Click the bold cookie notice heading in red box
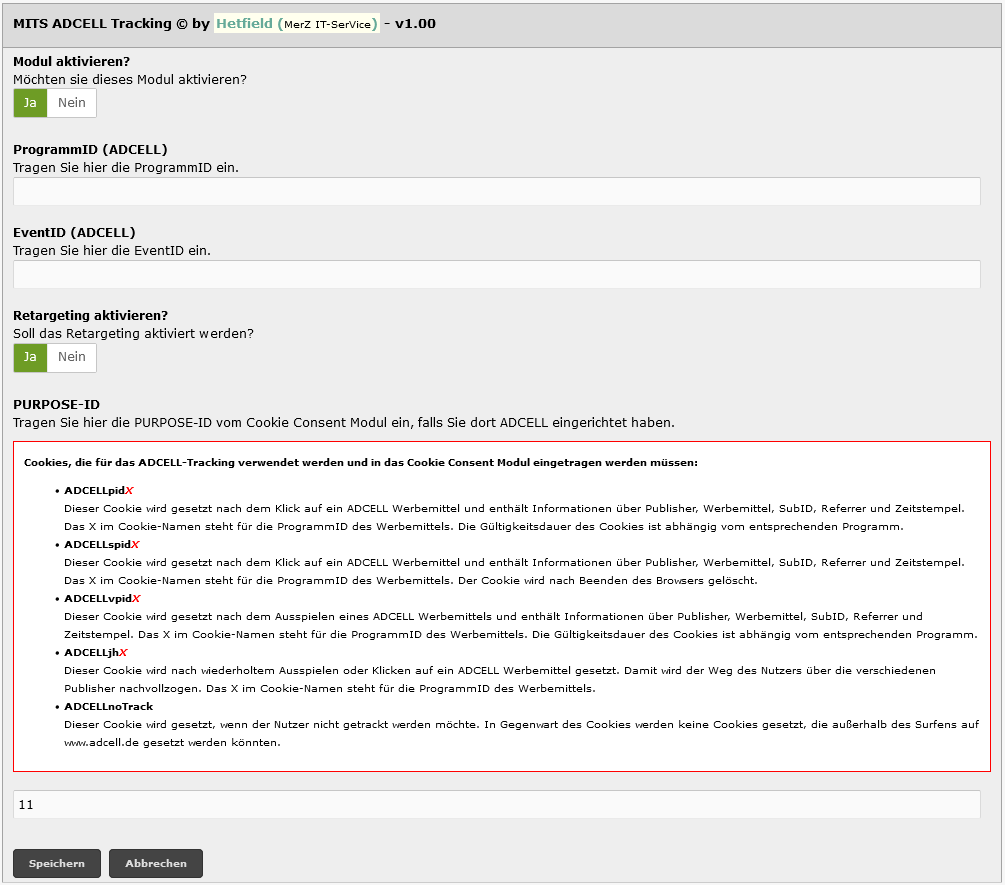 point(361,462)
